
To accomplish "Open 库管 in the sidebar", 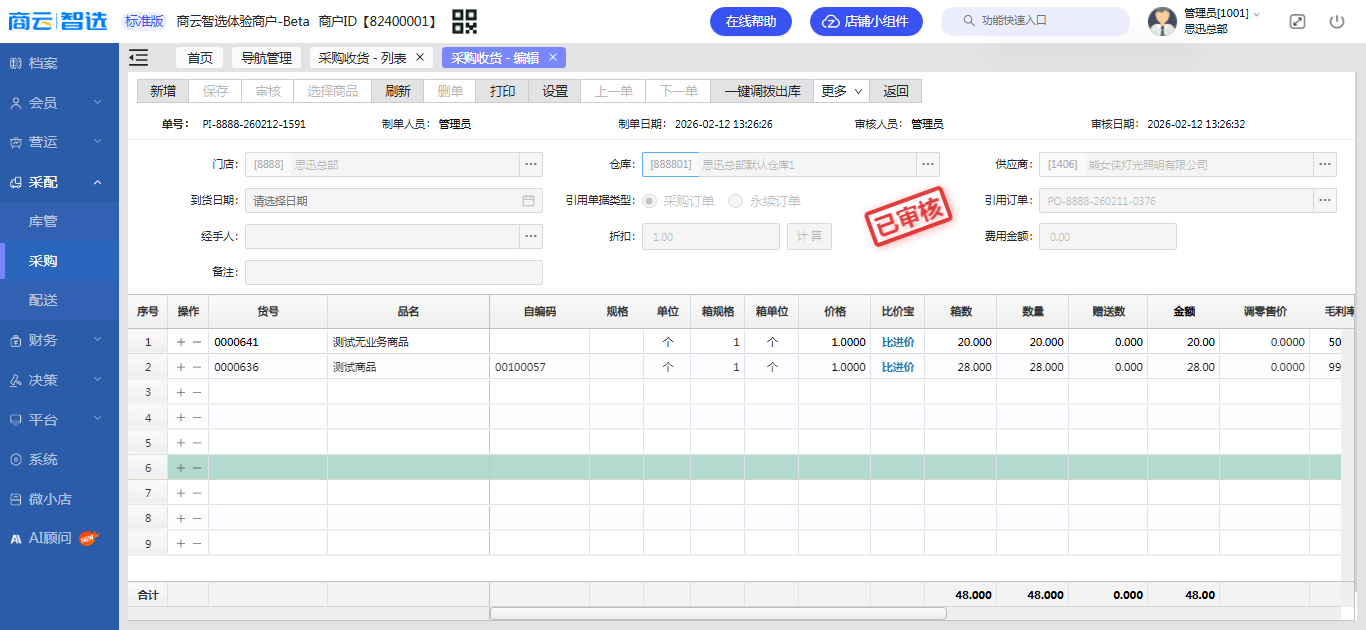I will pos(43,221).
